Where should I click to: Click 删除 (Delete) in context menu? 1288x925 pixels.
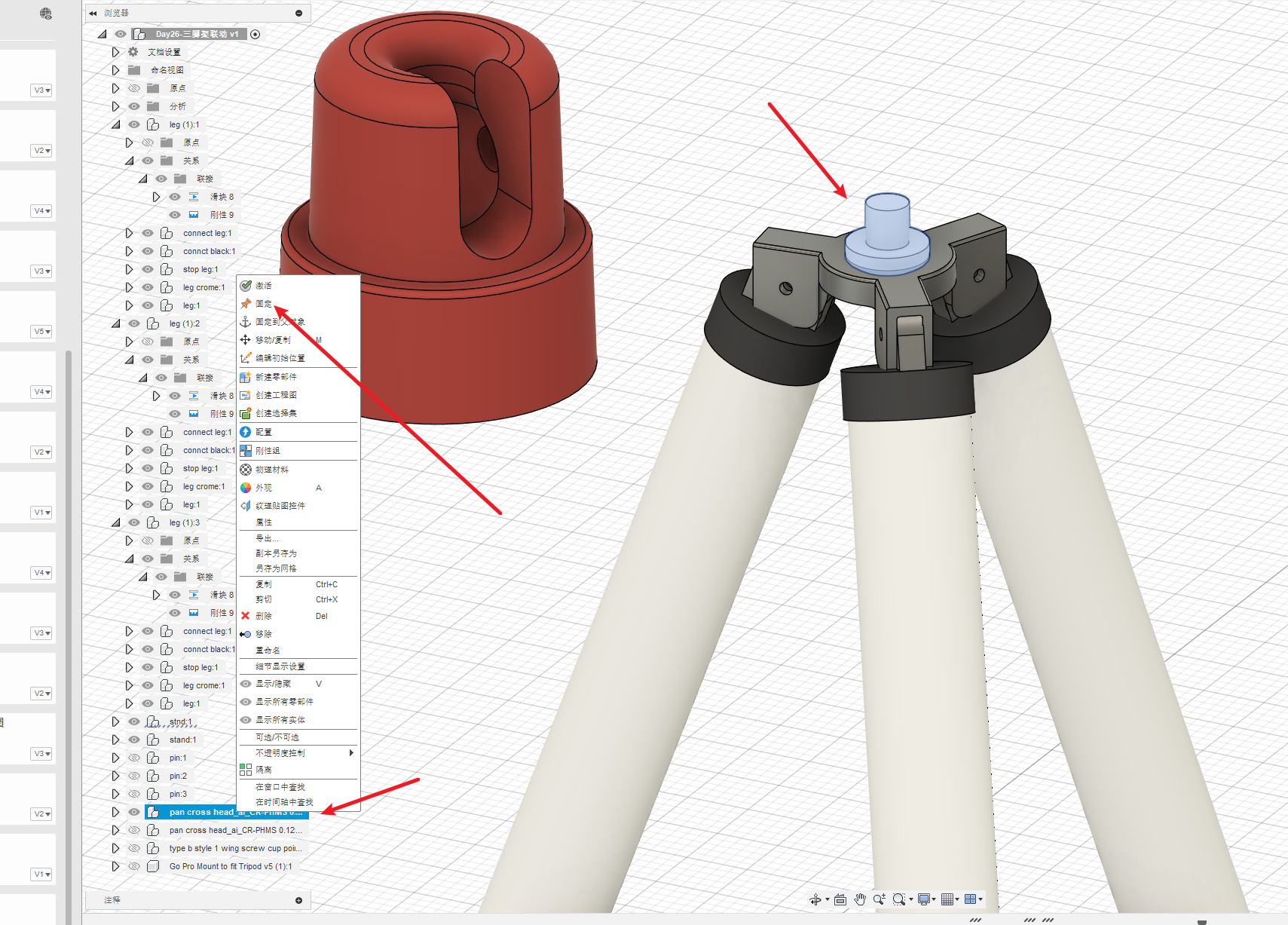(264, 616)
